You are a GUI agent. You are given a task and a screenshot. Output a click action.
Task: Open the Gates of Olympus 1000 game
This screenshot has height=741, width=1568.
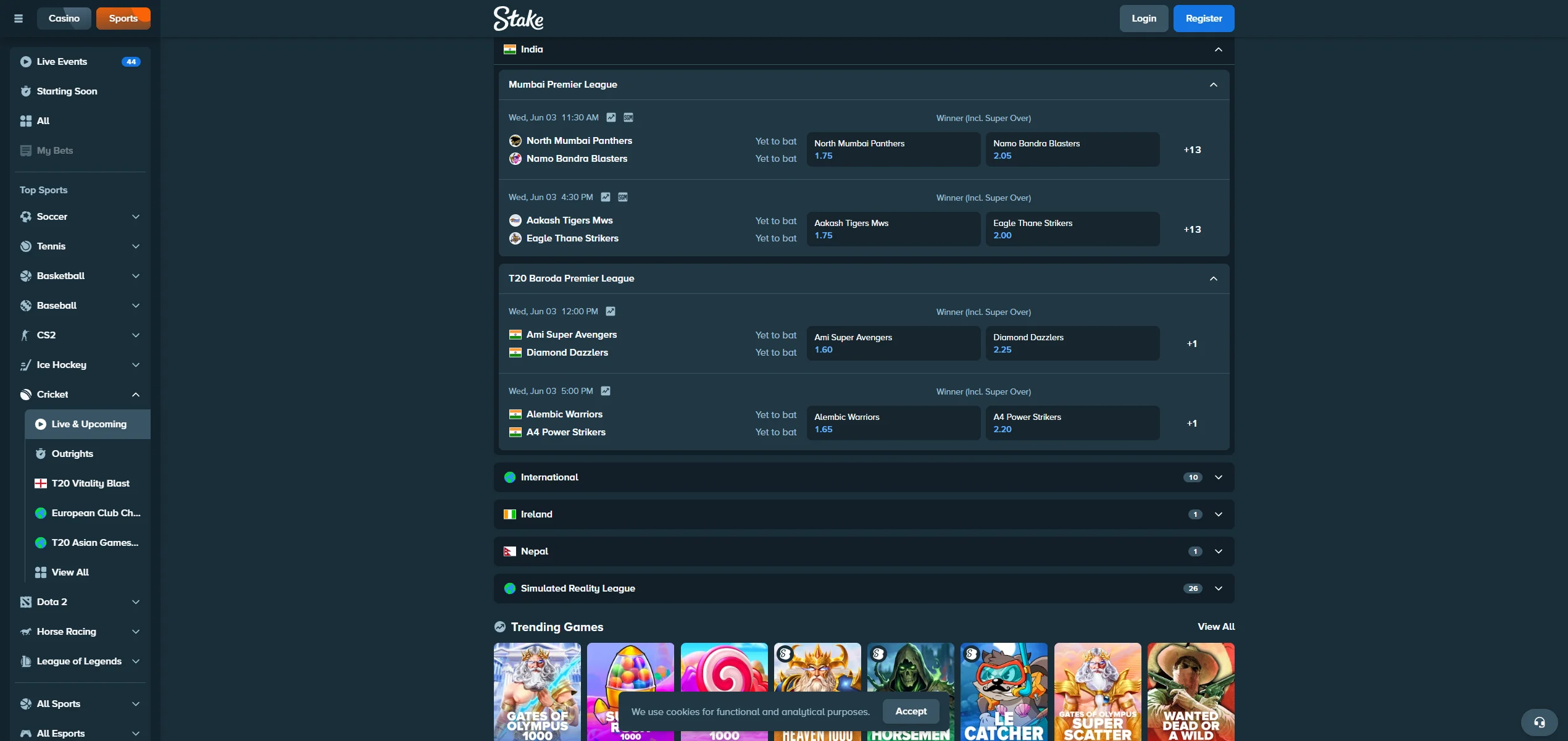click(x=537, y=692)
